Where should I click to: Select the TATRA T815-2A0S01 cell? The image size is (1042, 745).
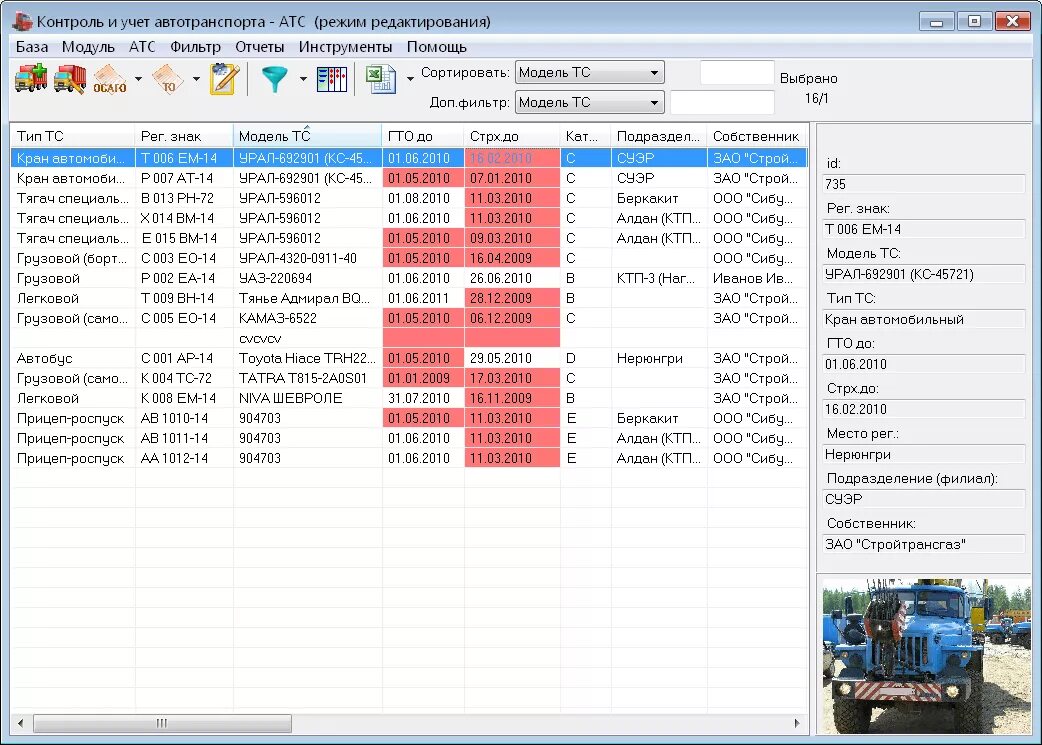308,377
